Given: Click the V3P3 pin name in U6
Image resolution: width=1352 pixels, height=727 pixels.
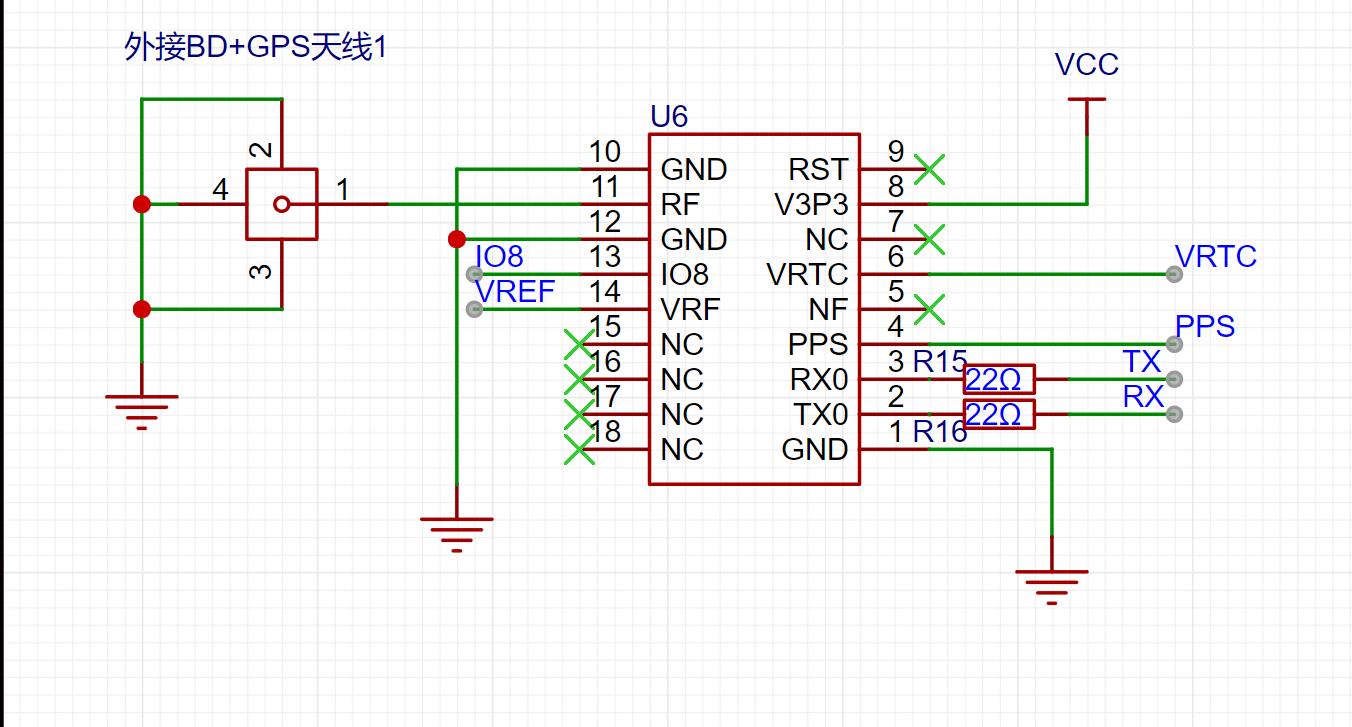Looking at the screenshot, I should coord(811,205).
